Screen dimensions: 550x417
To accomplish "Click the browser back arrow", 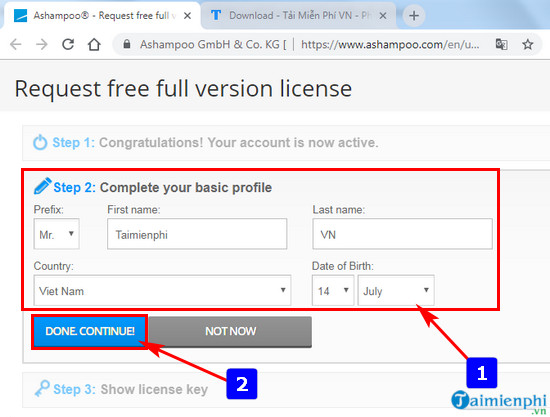I will [x=16, y=45].
